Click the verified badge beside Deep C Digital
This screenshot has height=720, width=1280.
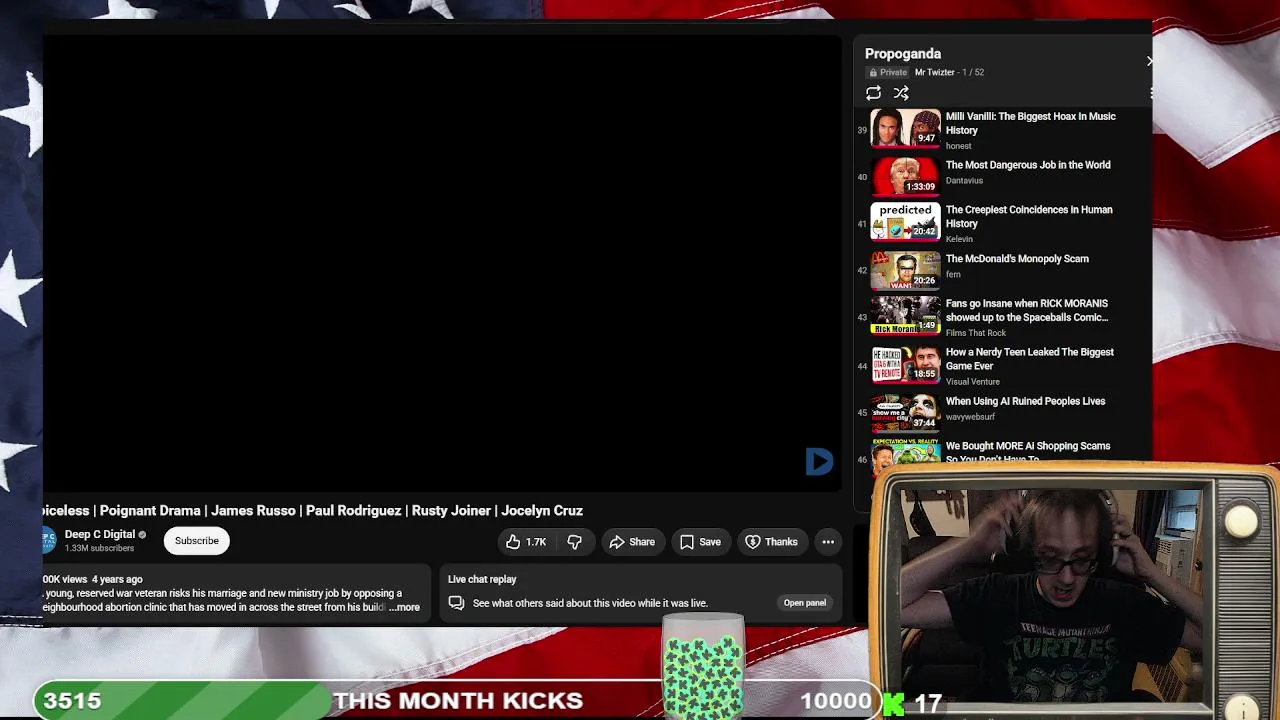click(x=142, y=535)
